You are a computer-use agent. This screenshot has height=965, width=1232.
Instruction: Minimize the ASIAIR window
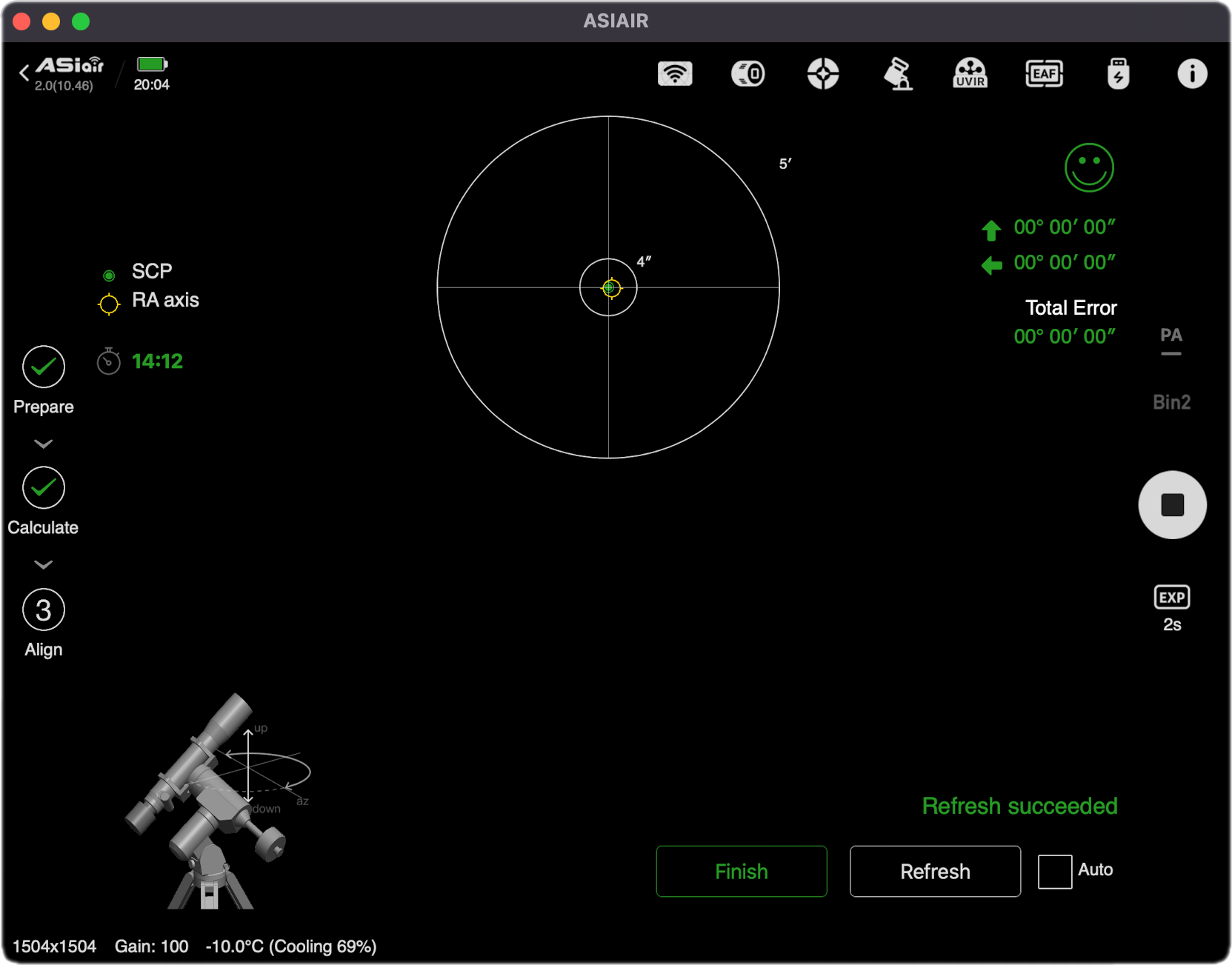click(51, 21)
